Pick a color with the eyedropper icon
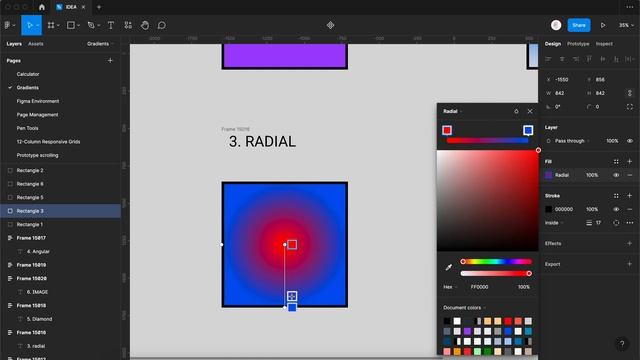The width and height of the screenshot is (640, 360). (449, 267)
